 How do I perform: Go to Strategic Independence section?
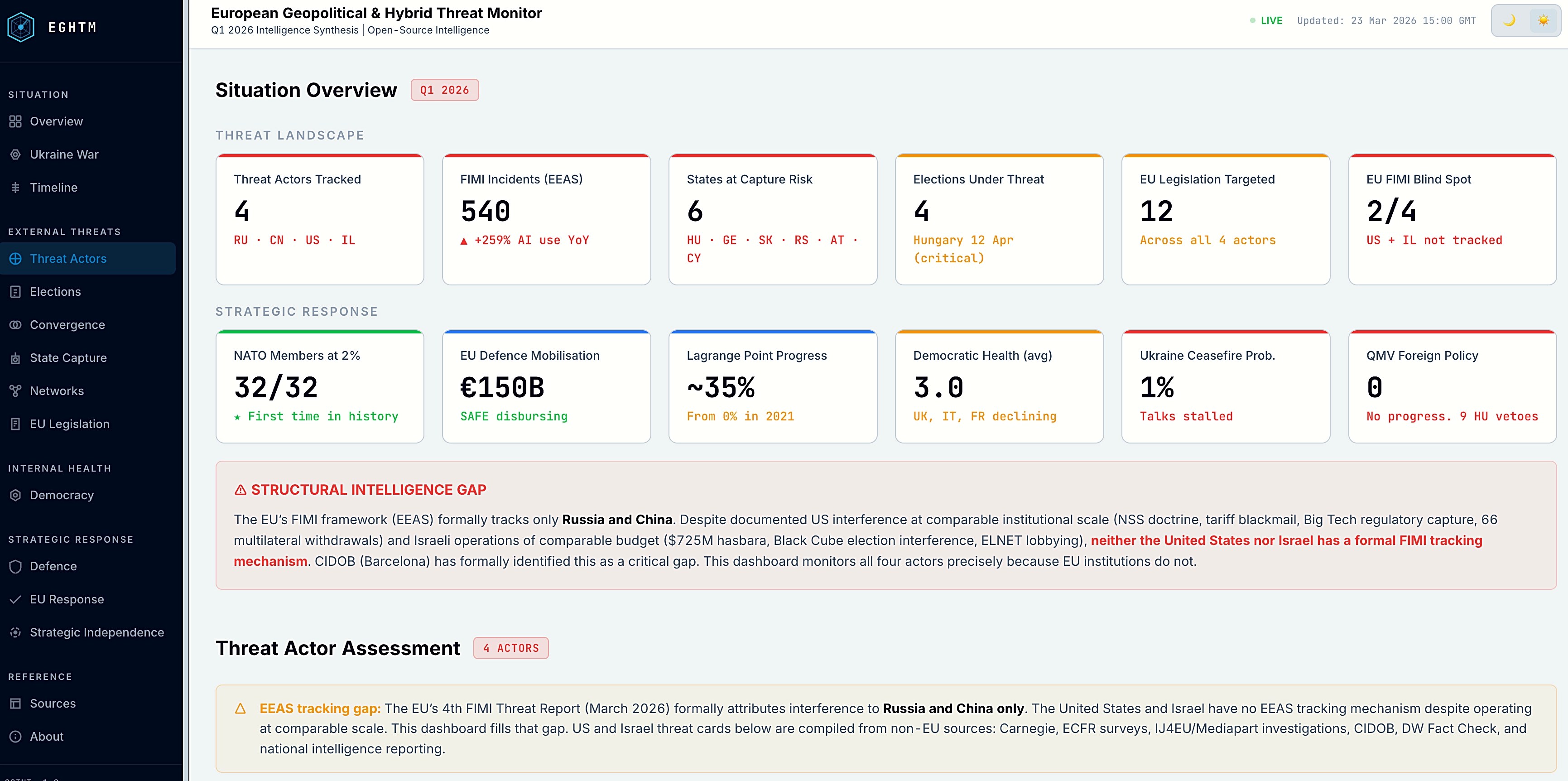tap(97, 632)
